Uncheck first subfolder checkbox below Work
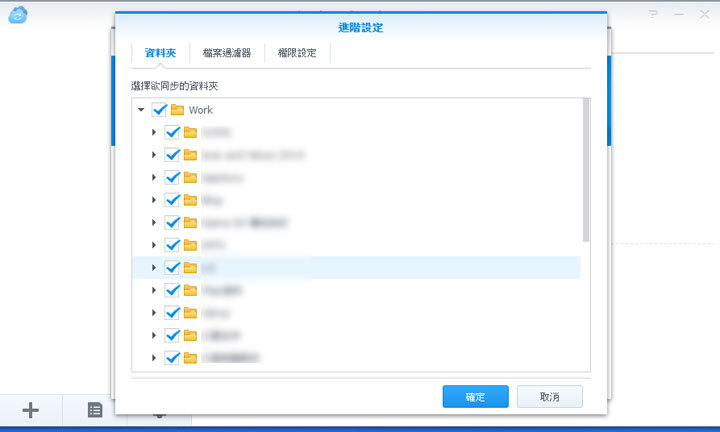This screenshot has height=432, width=720. (x=172, y=132)
